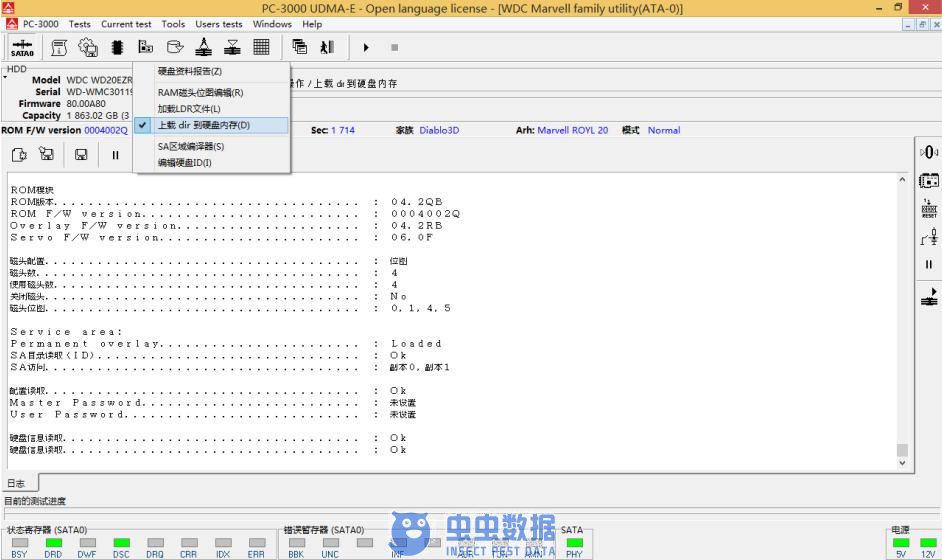Viewport: 942px width, 560px height.
Task: Select 编辑硬盘ID(I) menu entry
Action: point(211,163)
